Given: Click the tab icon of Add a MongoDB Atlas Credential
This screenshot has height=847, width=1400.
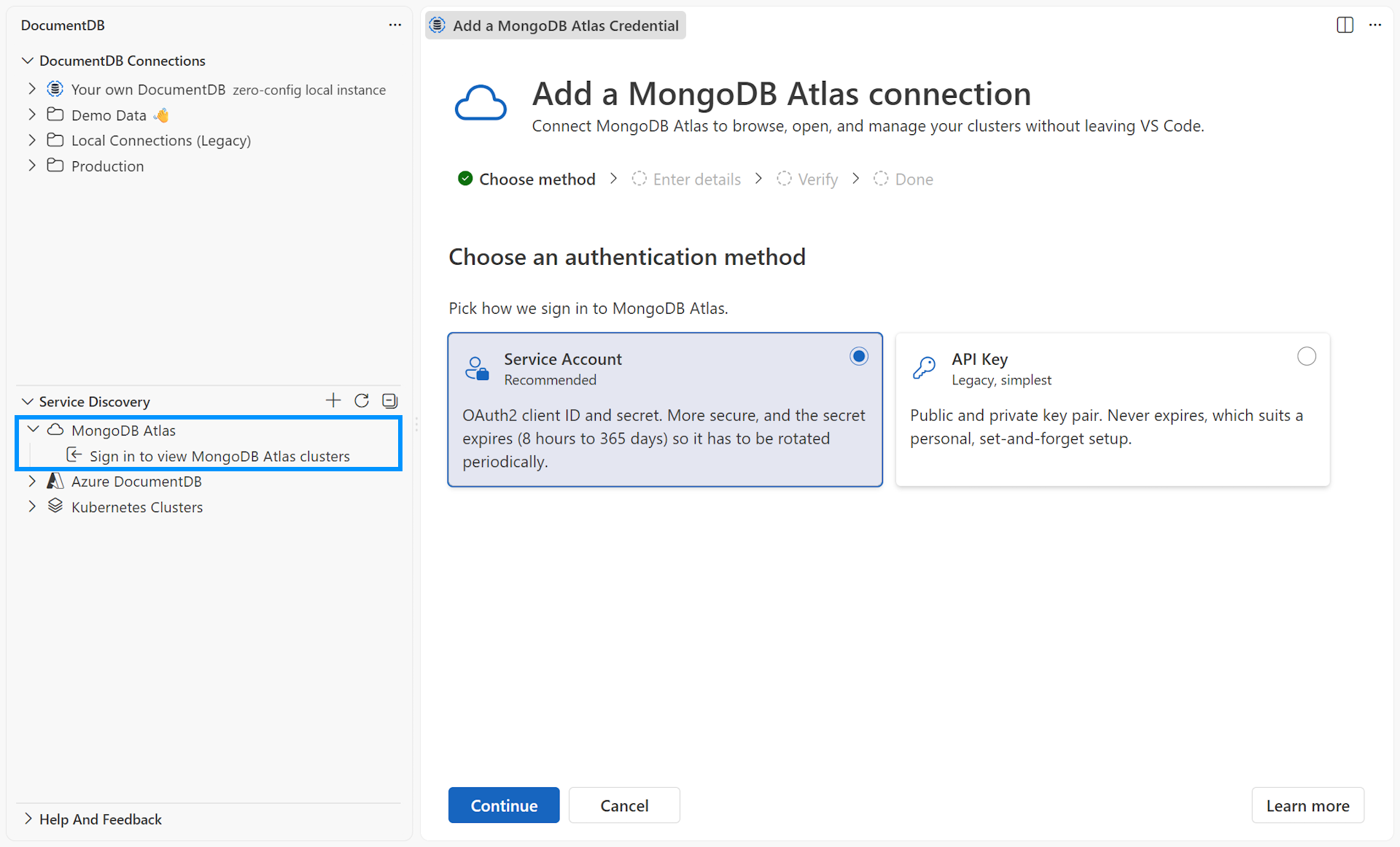Looking at the screenshot, I should click(x=437, y=26).
